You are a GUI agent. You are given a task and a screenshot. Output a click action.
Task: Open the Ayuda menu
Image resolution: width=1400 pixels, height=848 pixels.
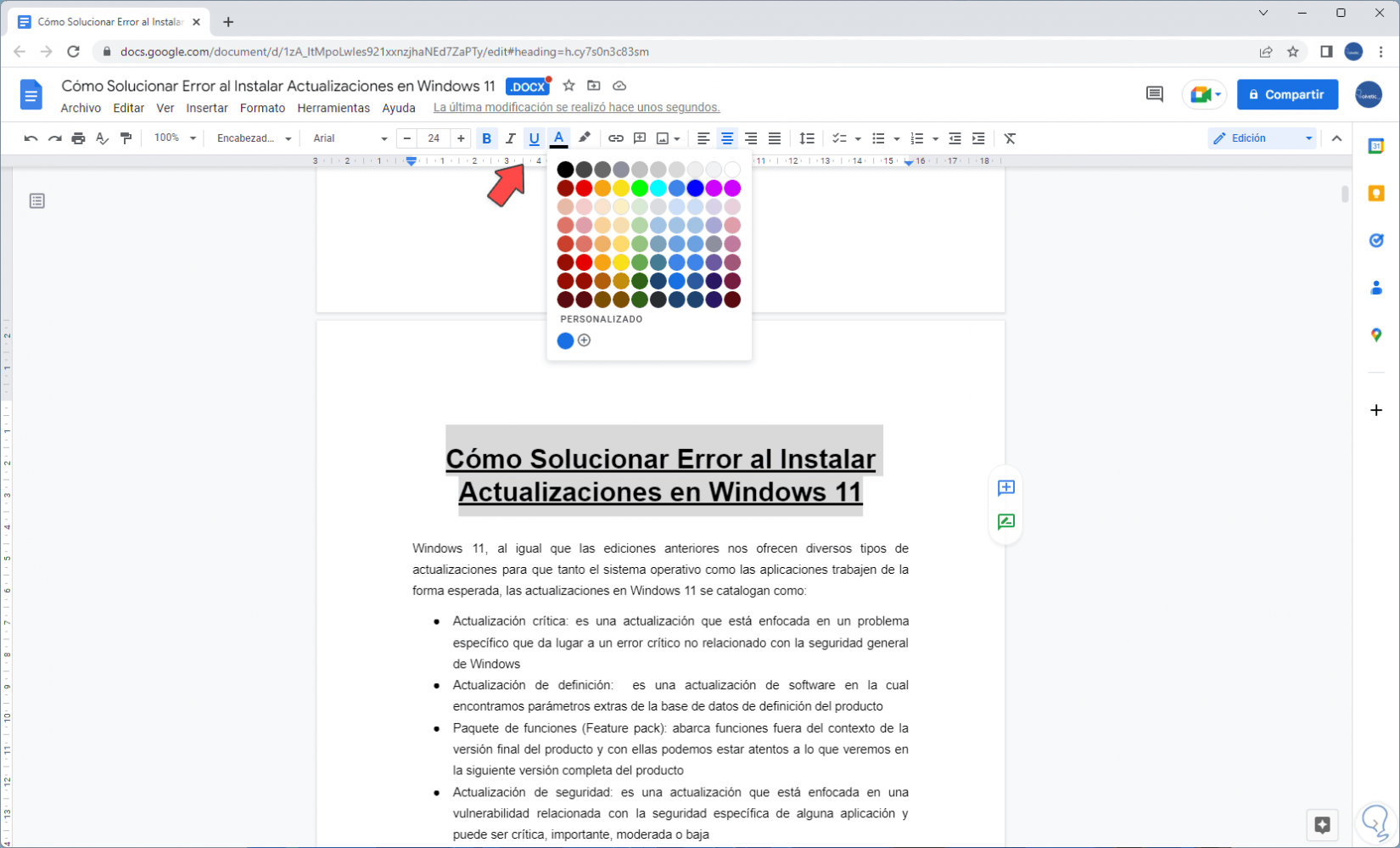tap(399, 108)
